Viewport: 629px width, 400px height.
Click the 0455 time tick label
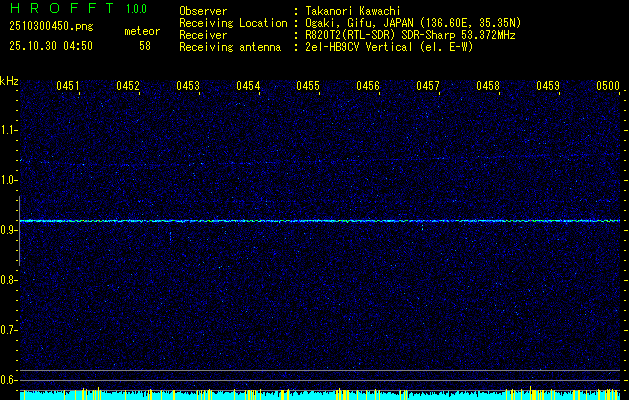308,87
